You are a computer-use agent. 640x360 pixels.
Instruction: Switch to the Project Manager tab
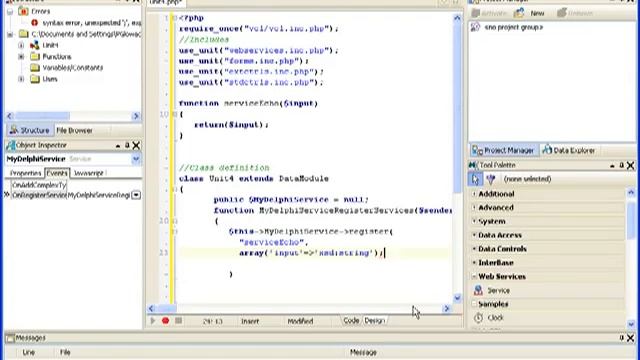pos(503,151)
